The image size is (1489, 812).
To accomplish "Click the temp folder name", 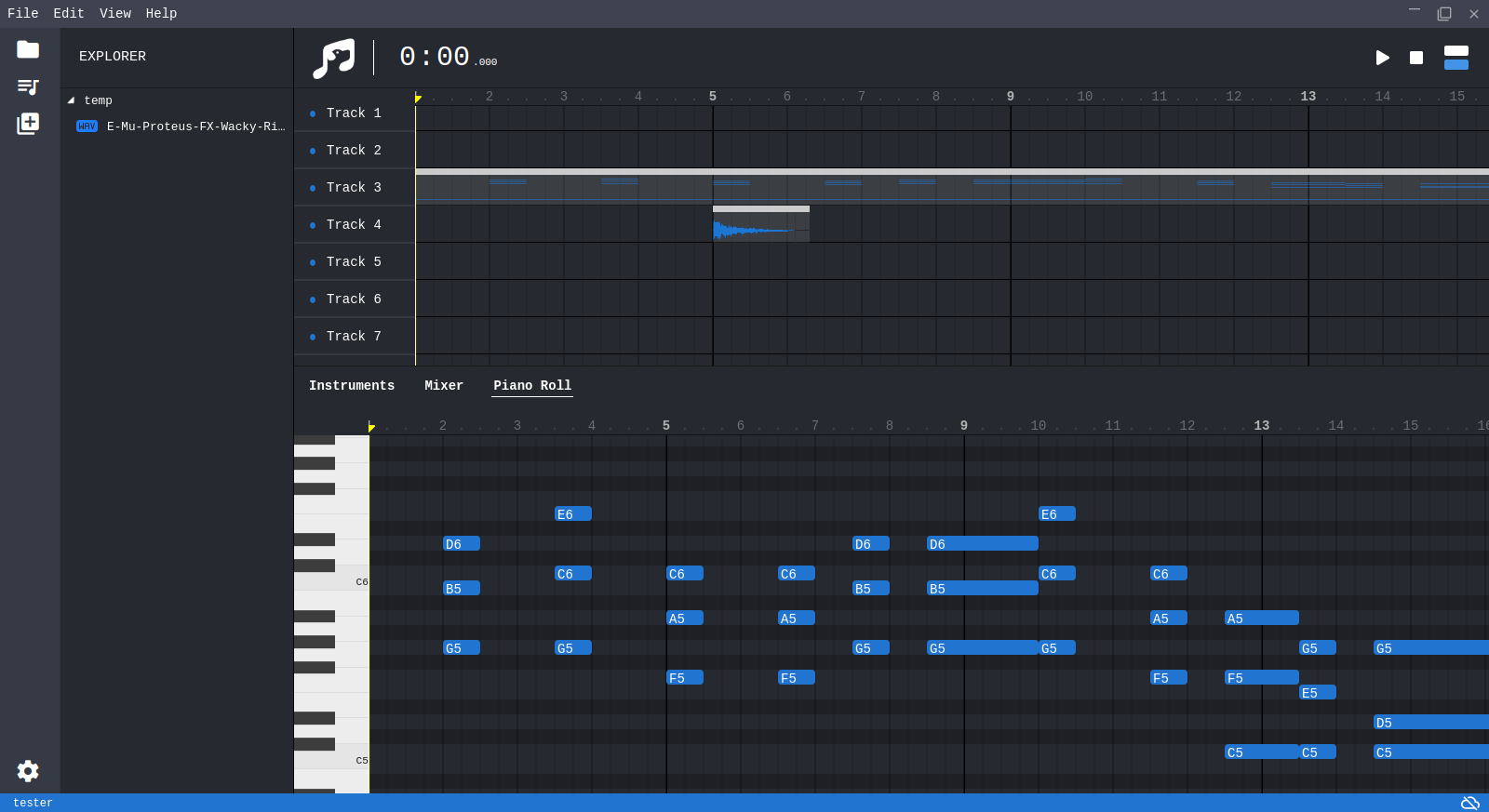I will coord(98,100).
